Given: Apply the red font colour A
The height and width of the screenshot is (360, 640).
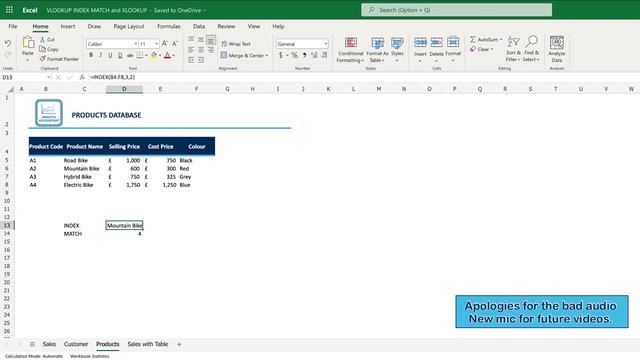Looking at the screenshot, I should (x=167, y=55).
